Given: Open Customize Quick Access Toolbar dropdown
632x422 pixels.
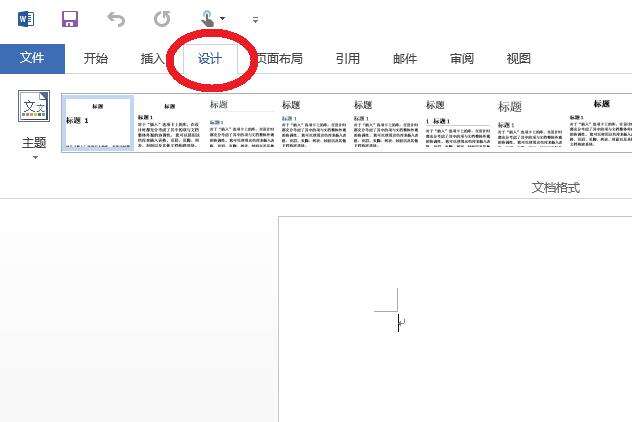Looking at the screenshot, I should click(x=255, y=19).
